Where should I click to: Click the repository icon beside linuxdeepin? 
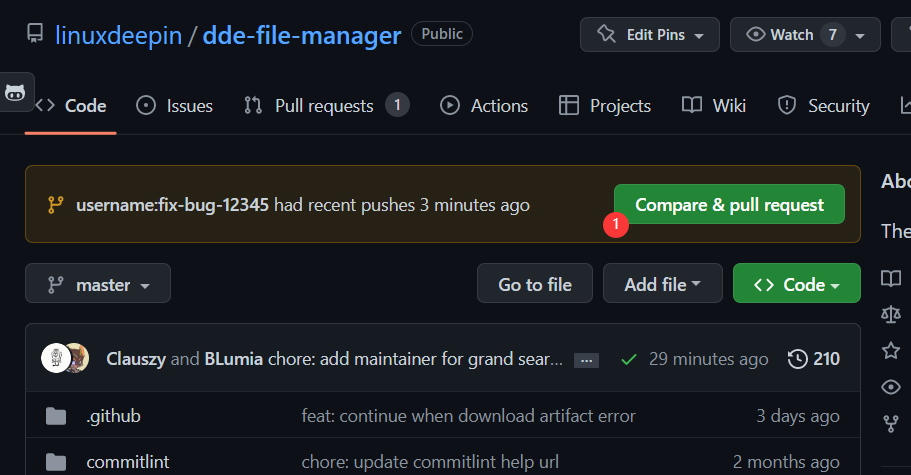pos(35,34)
